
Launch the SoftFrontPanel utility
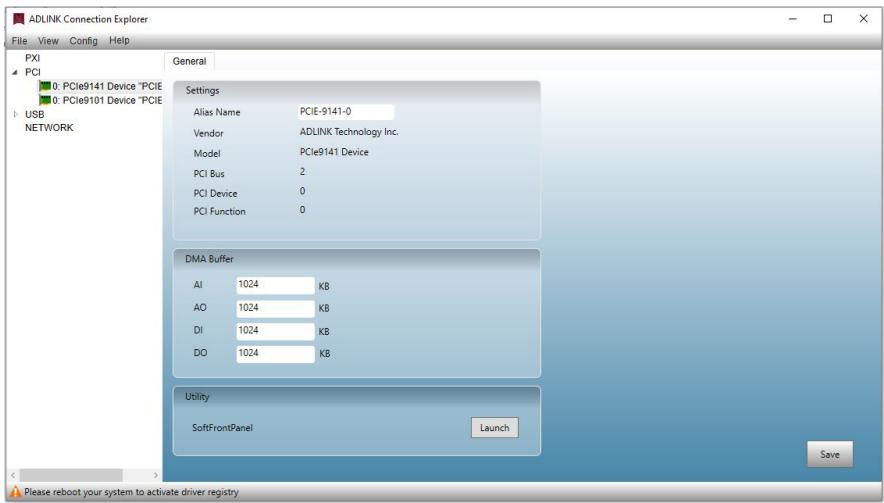coord(494,427)
